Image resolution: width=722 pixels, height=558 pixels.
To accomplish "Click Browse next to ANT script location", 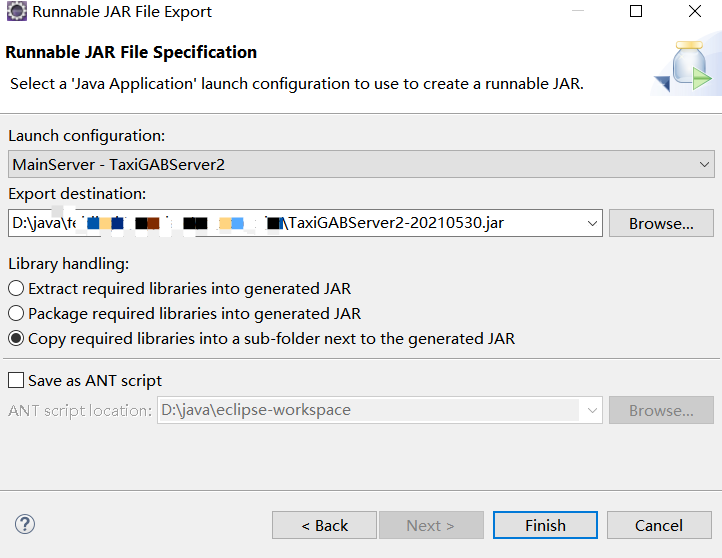I will coord(661,410).
